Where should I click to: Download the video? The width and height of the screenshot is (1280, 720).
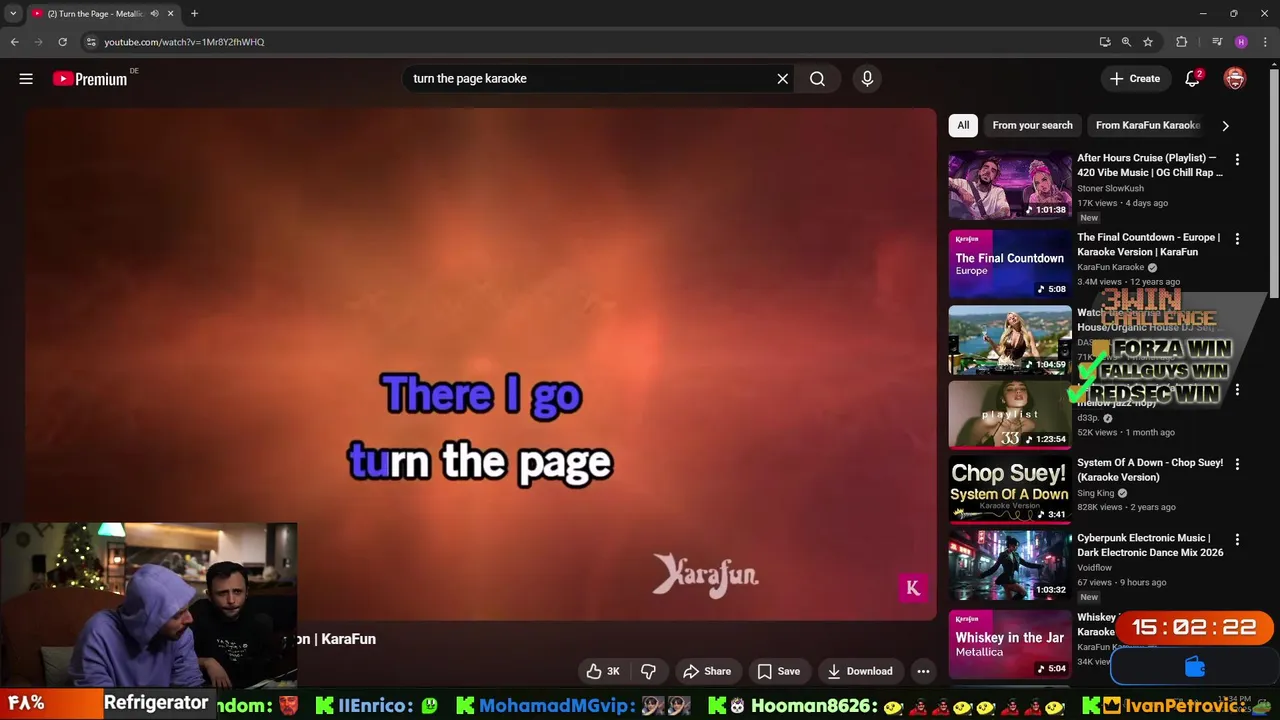(x=860, y=671)
